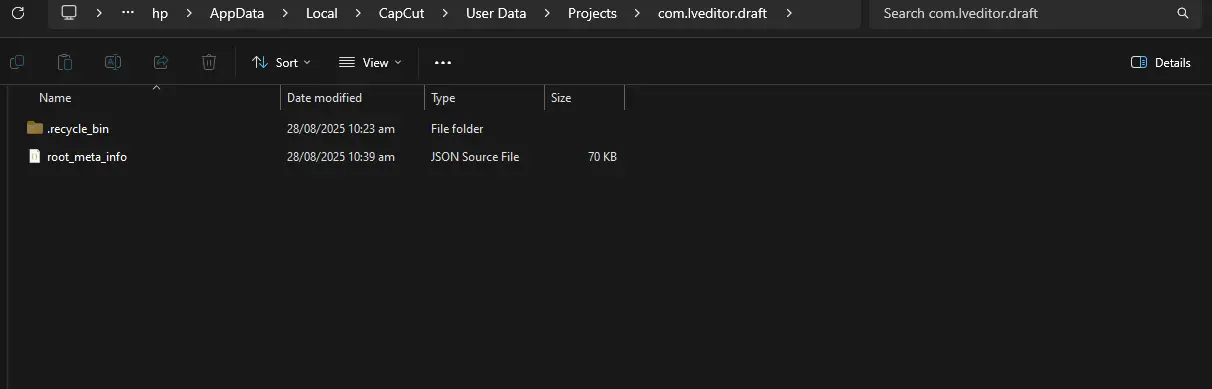The image size is (1212, 389).
Task: Select the com.lveditor.draft breadcrumb
Action: 712,13
